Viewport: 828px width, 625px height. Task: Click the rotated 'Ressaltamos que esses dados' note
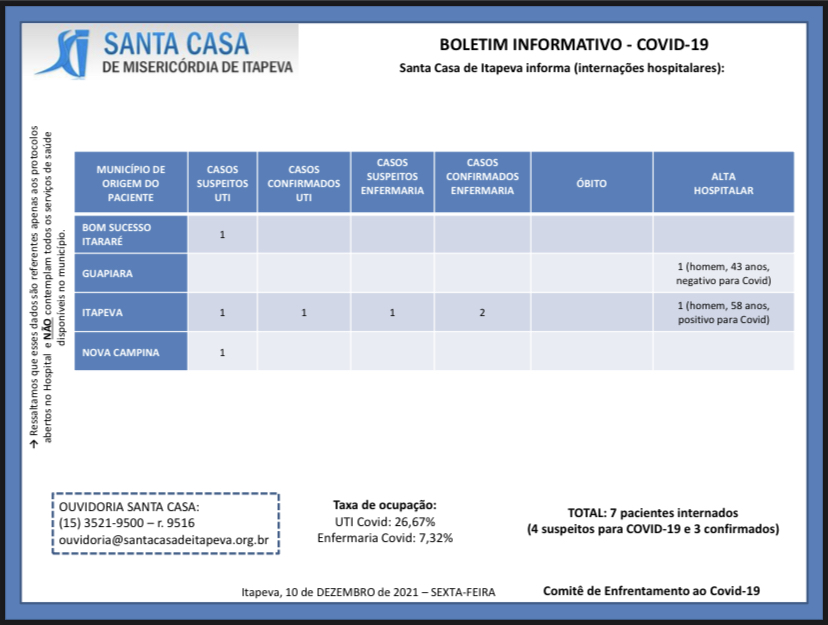click(48, 287)
